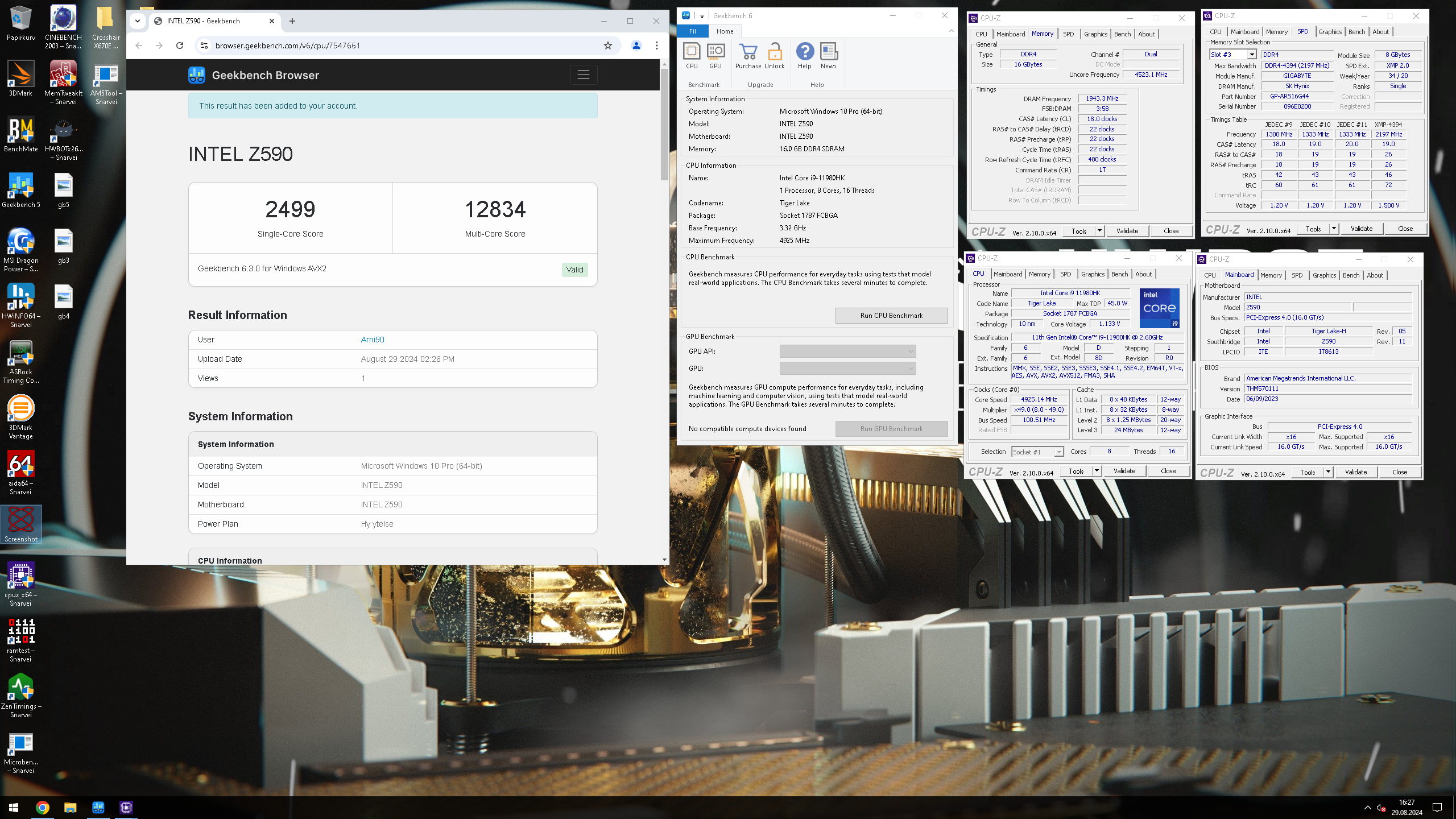This screenshot has height=819, width=1456.
Task: Open File Explorer from the taskbar
Action: point(70,807)
